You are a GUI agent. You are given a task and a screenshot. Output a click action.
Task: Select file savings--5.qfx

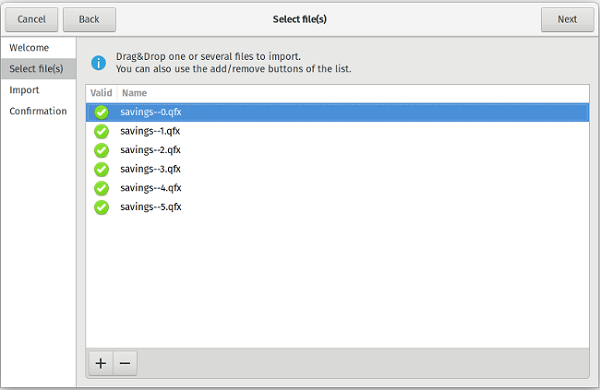tap(338, 207)
